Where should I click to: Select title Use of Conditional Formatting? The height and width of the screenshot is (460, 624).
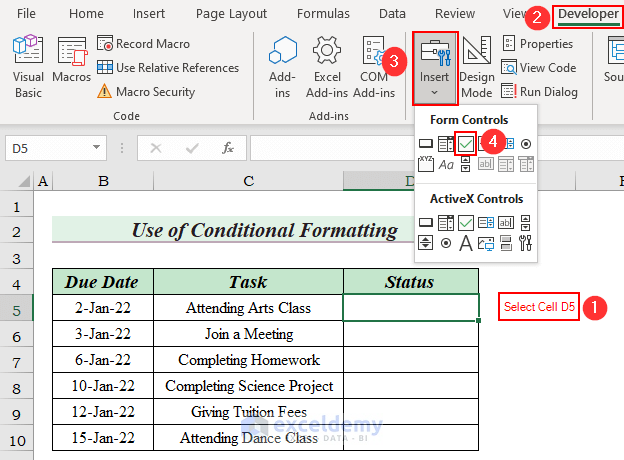click(x=265, y=230)
